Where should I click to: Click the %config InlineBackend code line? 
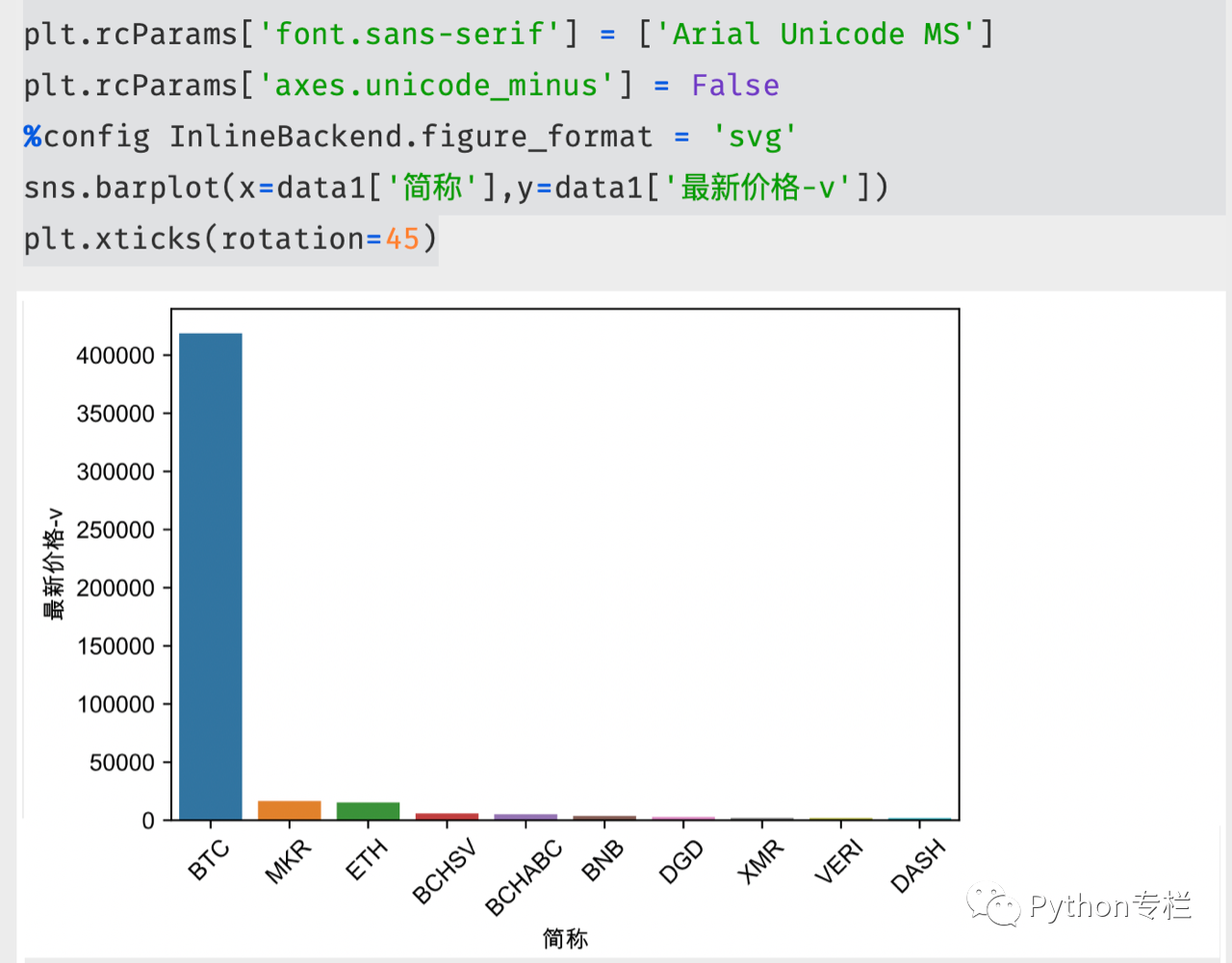pyautogui.click(x=410, y=137)
